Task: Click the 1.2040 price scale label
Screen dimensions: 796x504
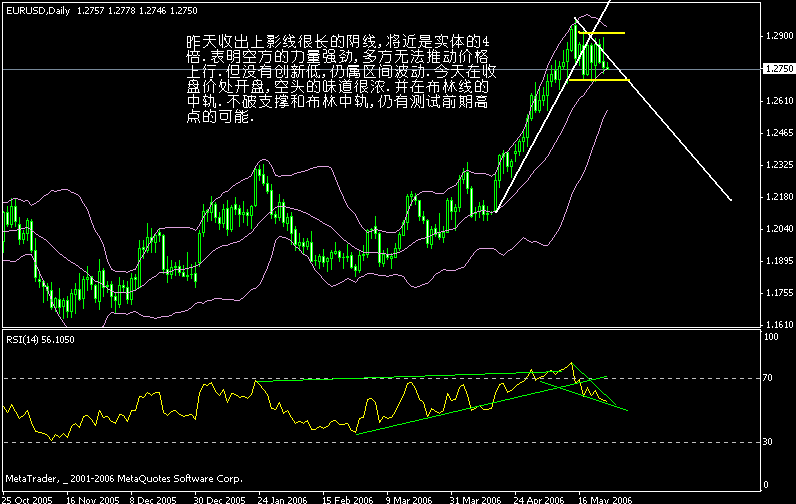Action: (779, 229)
